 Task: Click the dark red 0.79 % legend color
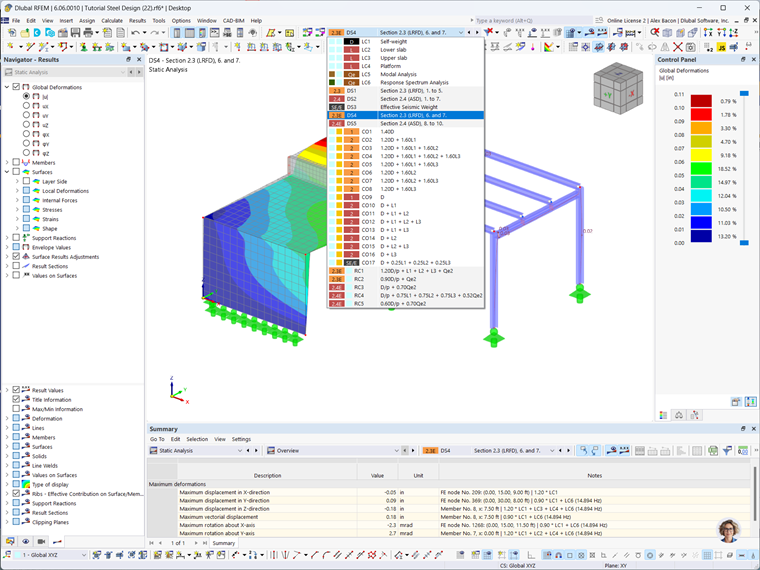tap(701, 101)
